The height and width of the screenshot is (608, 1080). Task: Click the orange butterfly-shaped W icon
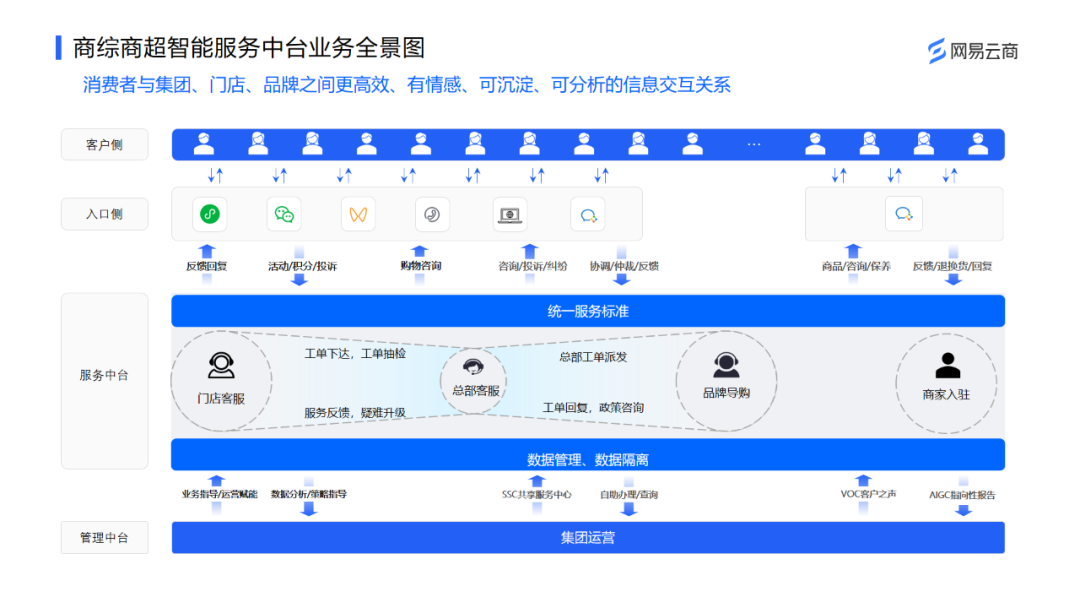358,214
